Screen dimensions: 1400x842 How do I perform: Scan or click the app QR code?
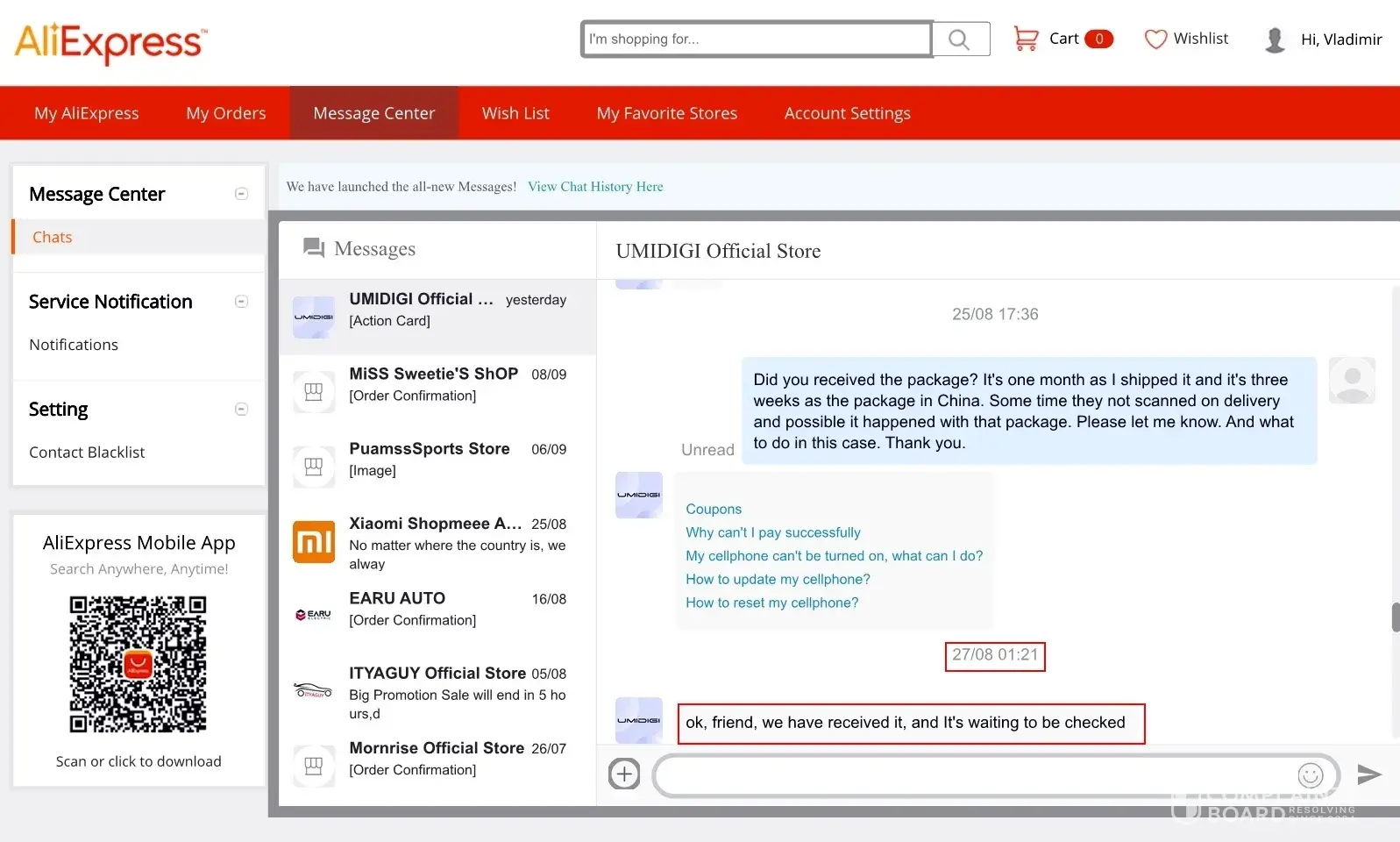coord(139,664)
